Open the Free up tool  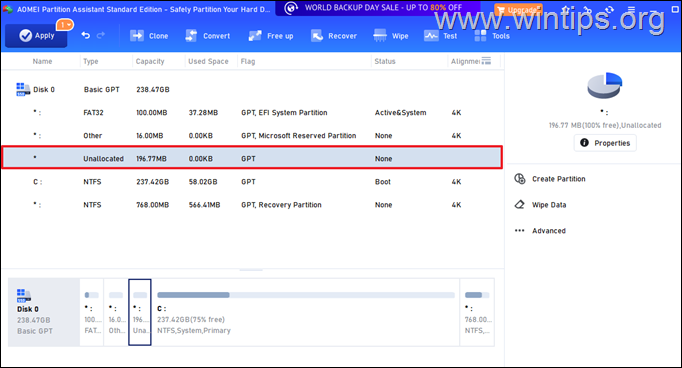click(x=271, y=36)
